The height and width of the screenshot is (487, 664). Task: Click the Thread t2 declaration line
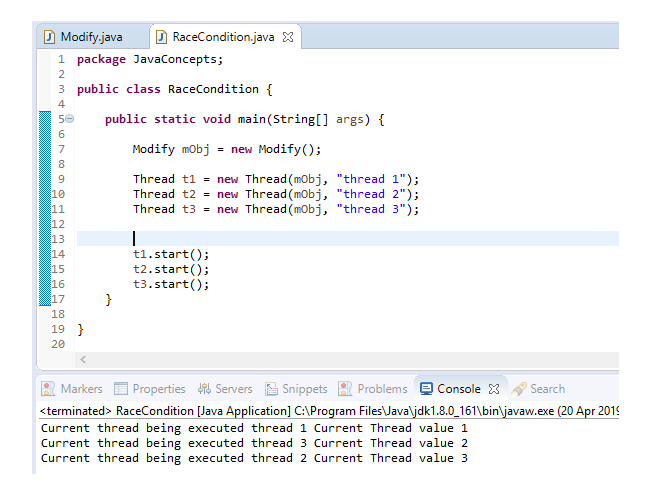[276, 194]
